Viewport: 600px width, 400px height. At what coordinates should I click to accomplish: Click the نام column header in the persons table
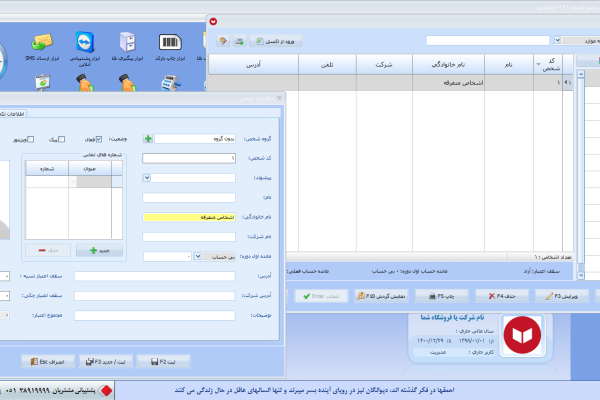(x=509, y=64)
